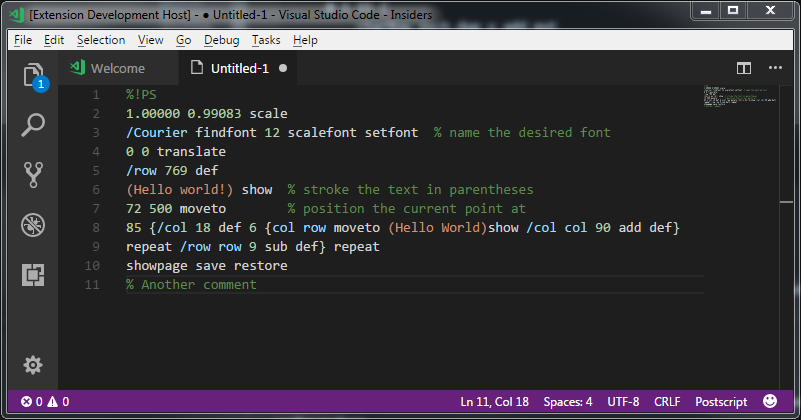Click the warnings count in status bar

click(x=58, y=402)
